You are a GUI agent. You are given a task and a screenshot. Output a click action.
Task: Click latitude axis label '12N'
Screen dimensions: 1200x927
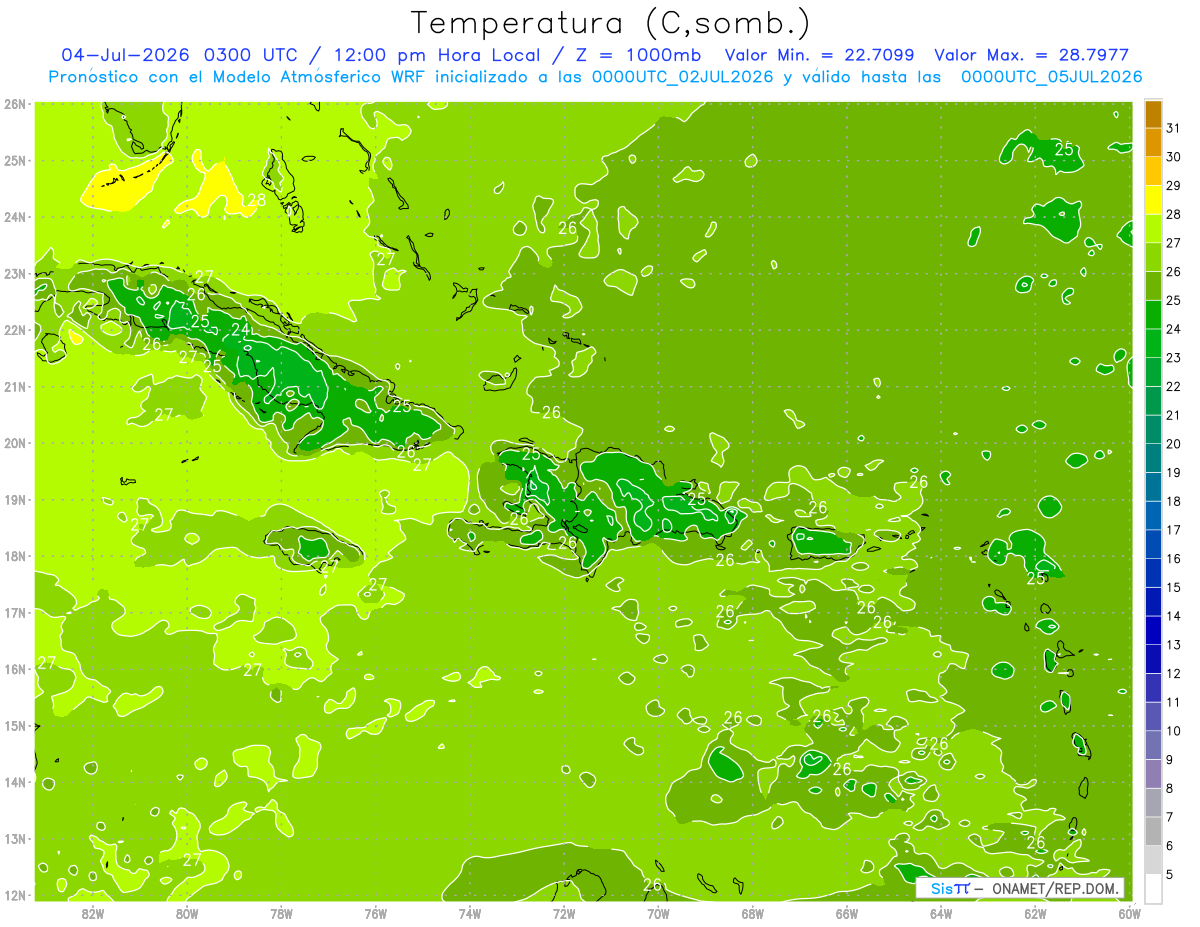click(x=15, y=895)
